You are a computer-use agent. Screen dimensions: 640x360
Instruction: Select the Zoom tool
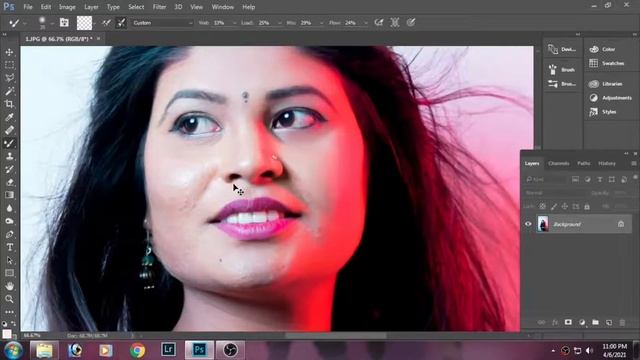click(9, 299)
